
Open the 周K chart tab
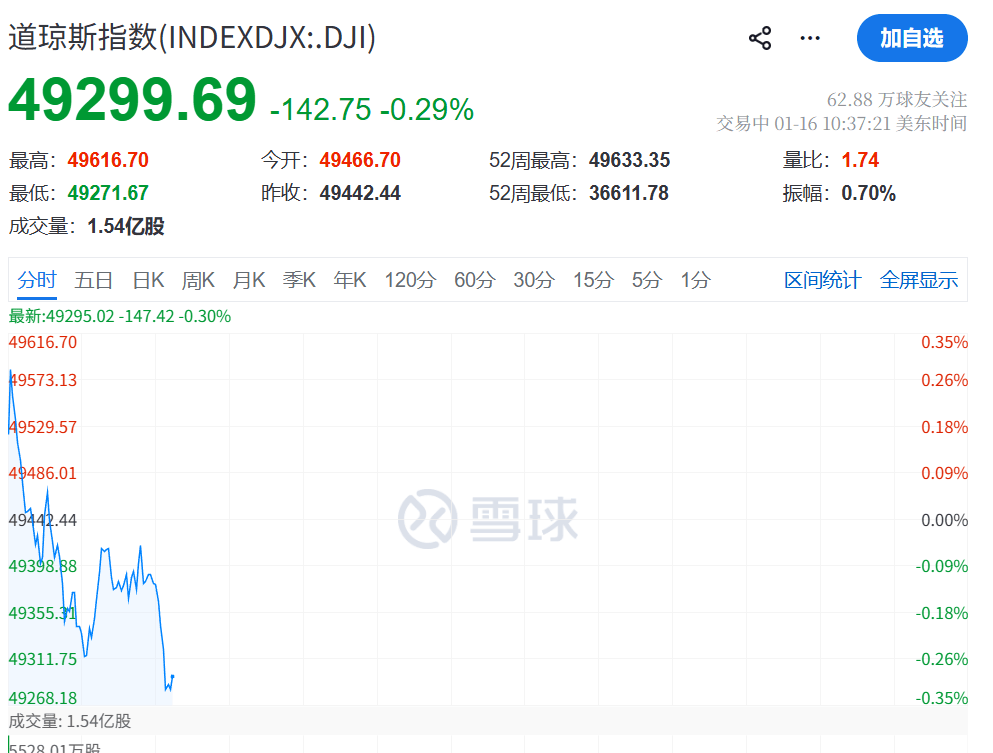(x=199, y=280)
